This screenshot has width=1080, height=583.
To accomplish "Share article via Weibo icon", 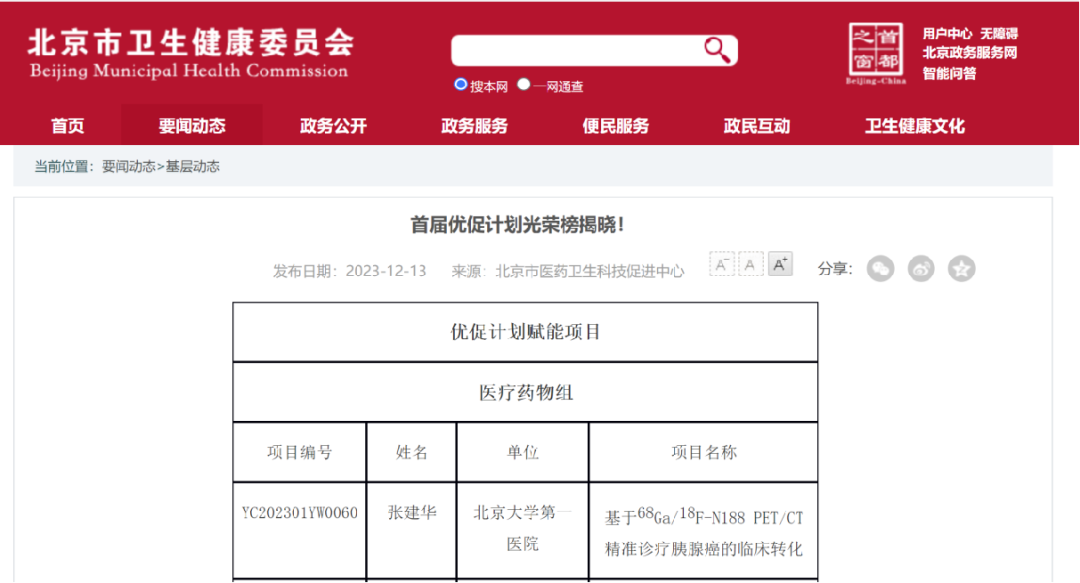I will (x=921, y=268).
